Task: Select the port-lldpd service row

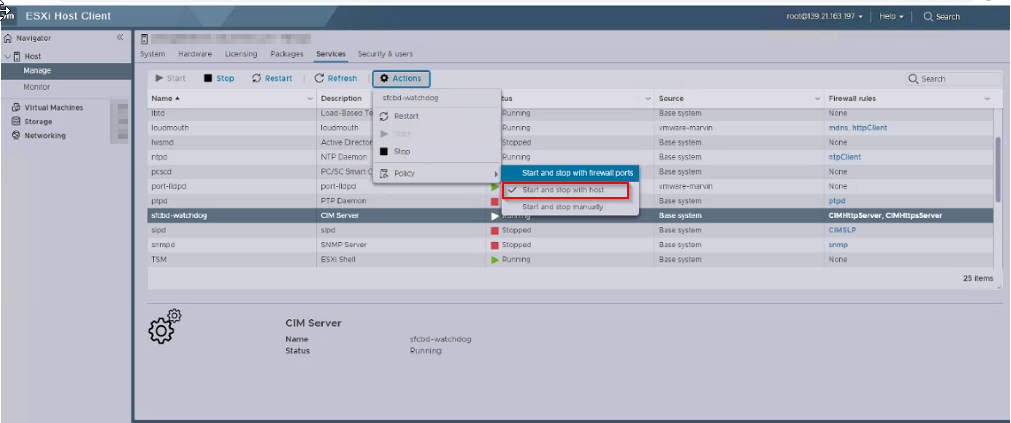Action: pos(571,186)
